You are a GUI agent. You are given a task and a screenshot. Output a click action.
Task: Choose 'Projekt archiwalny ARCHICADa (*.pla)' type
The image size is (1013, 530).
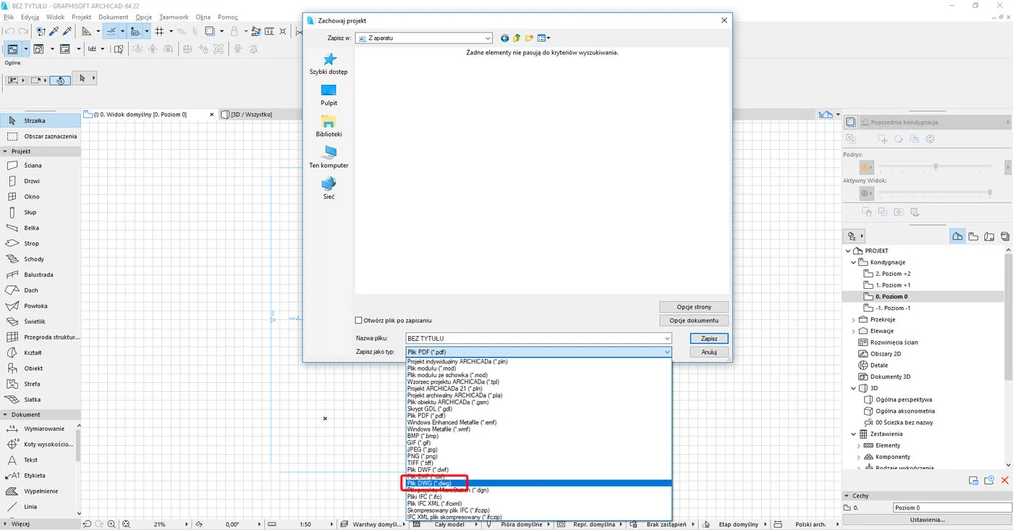pyautogui.click(x=539, y=395)
